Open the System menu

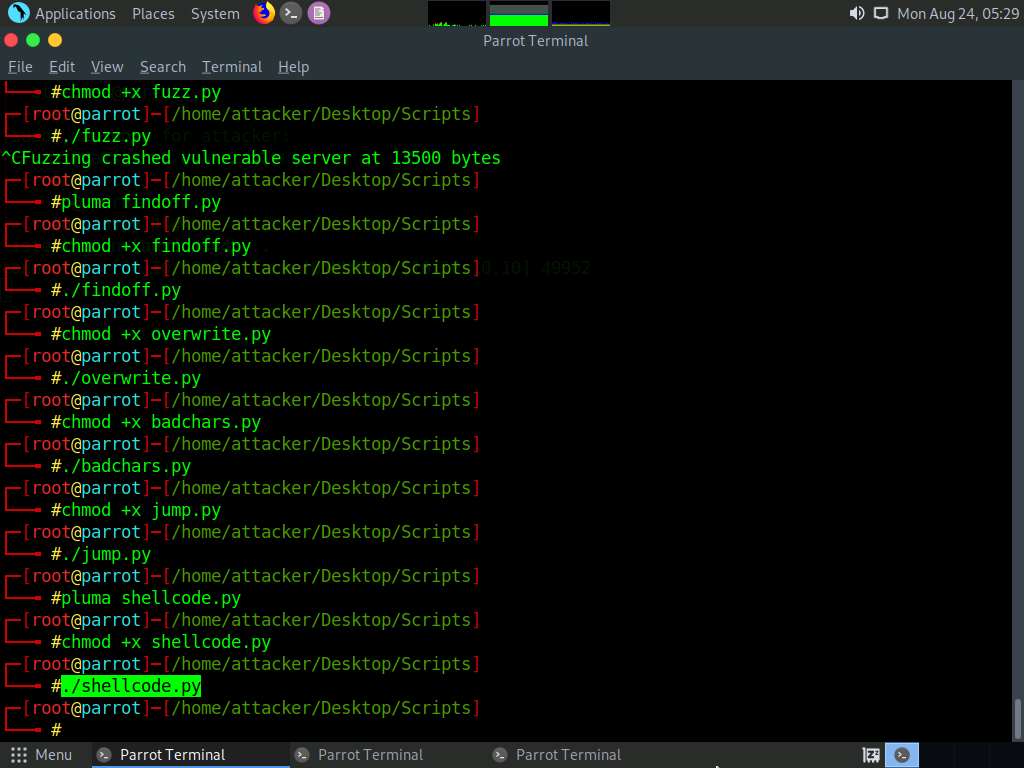(215, 14)
